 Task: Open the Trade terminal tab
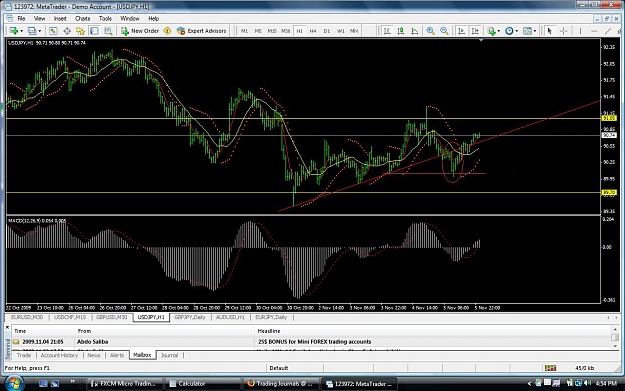24,355
